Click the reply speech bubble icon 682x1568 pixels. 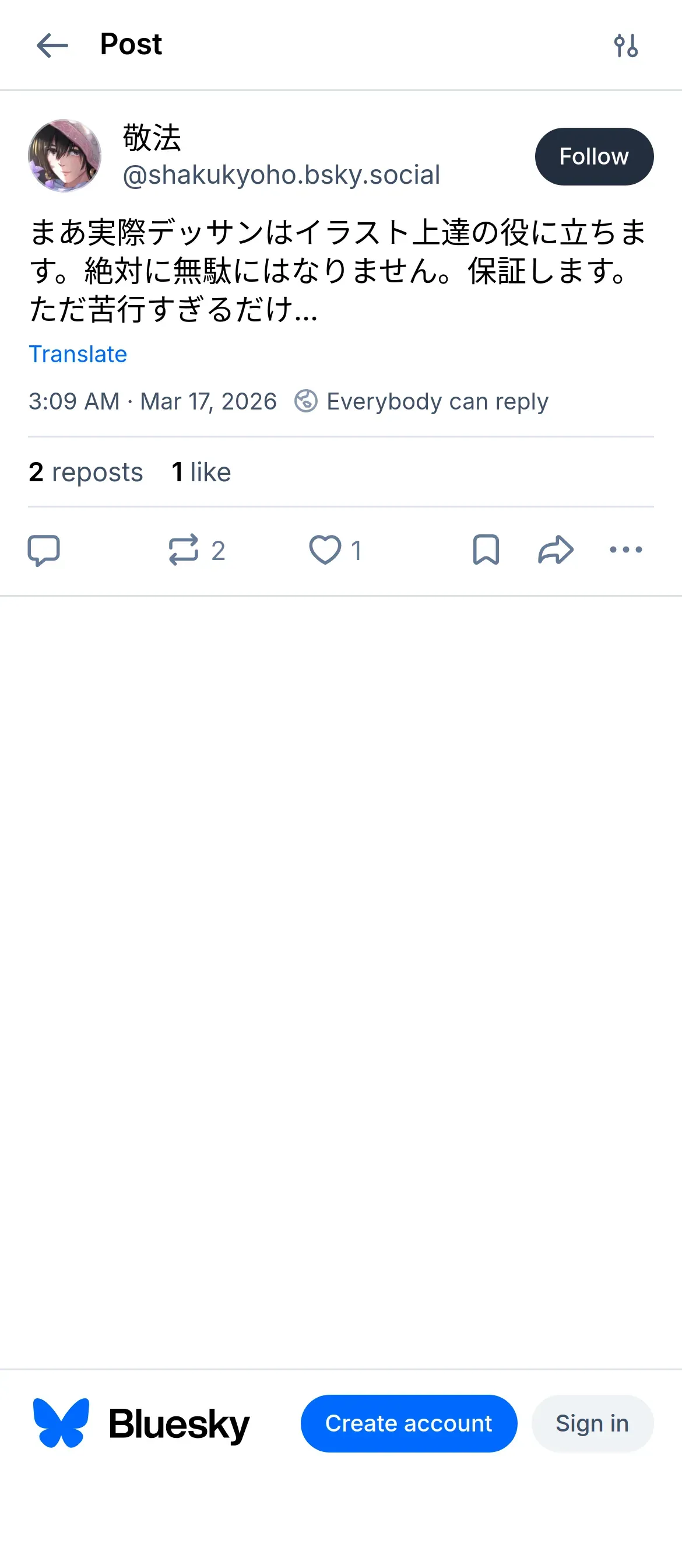[x=44, y=550]
